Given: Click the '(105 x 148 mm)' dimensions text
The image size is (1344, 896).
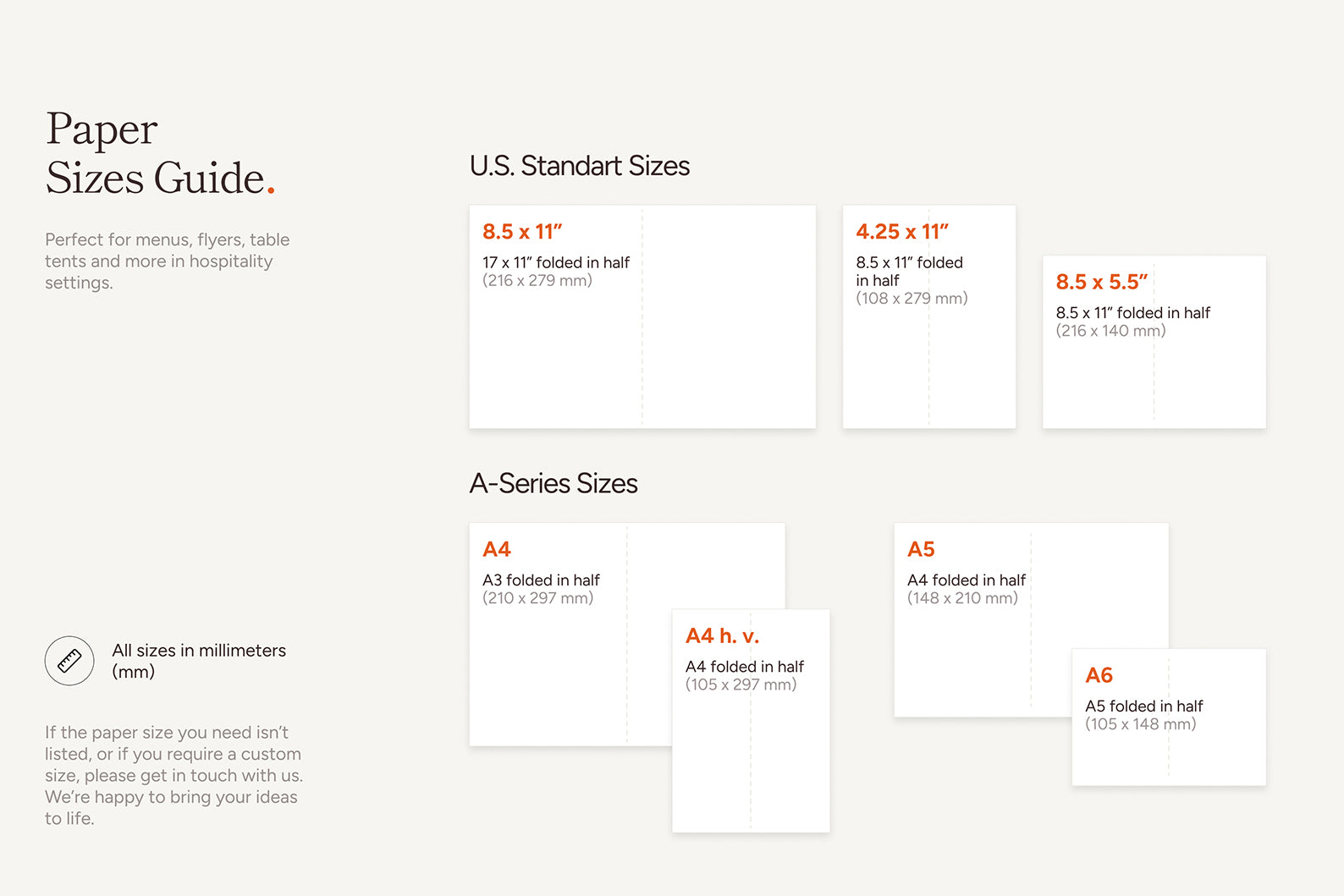Looking at the screenshot, I should pos(1141,724).
